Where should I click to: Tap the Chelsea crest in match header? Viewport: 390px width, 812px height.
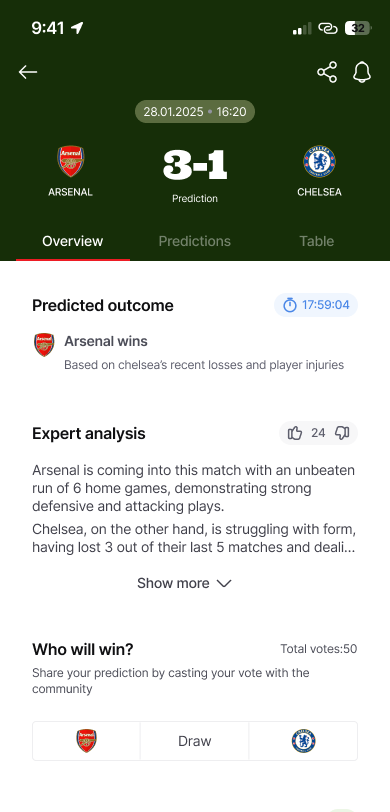319,161
